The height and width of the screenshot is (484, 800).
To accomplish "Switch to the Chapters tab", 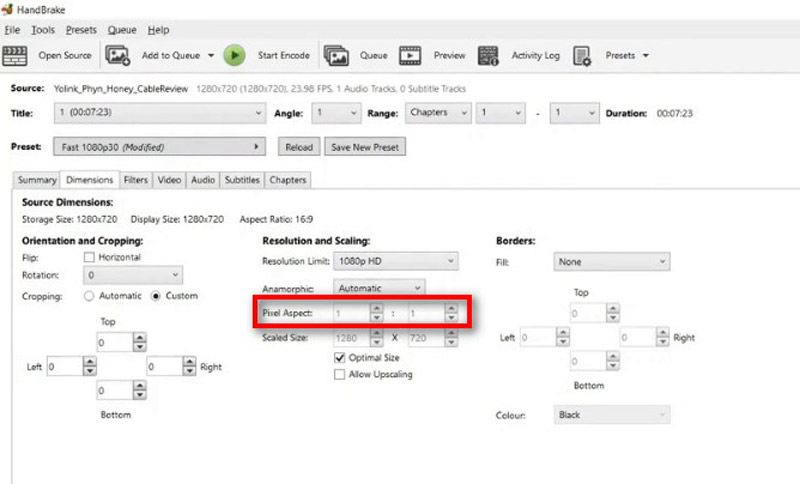I will click(x=288, y=180).
